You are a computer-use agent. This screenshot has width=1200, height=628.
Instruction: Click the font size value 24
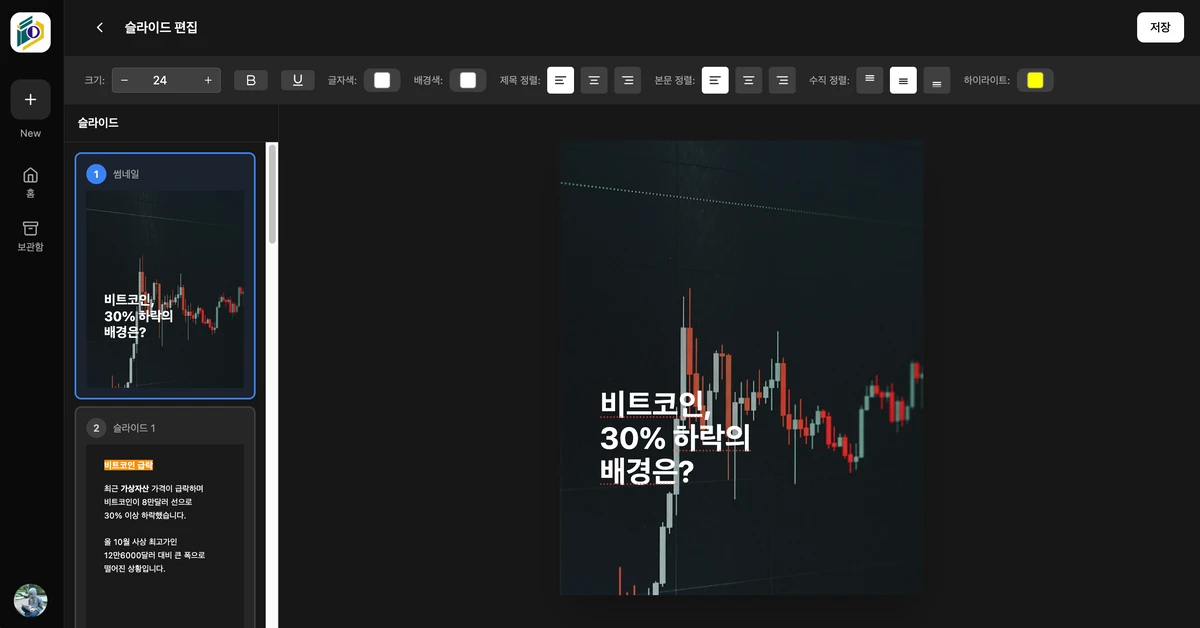pyautogui.click(x=160, y=80)
